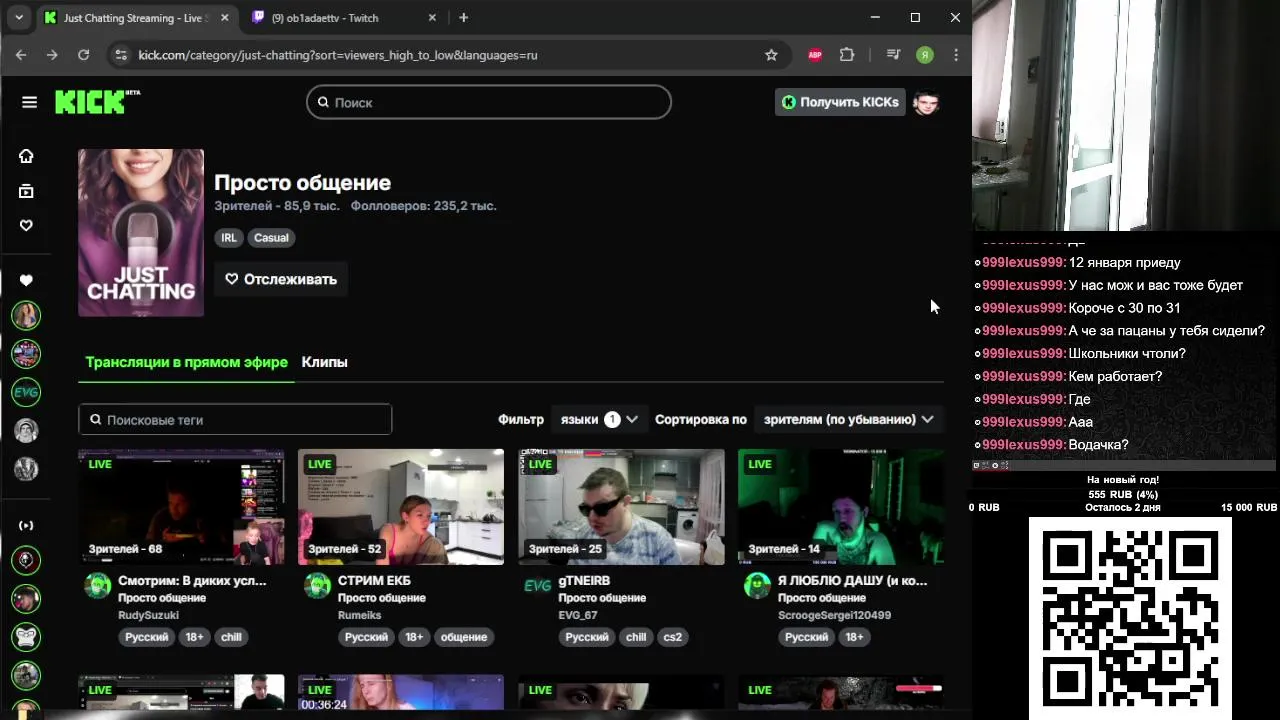Expand the языки filter dropdown
1280x720 pixels.
coord(599,419)
